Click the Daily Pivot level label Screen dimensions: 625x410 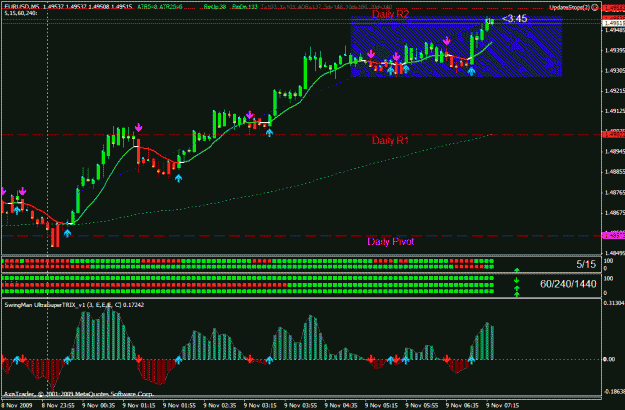coord(391,241)
